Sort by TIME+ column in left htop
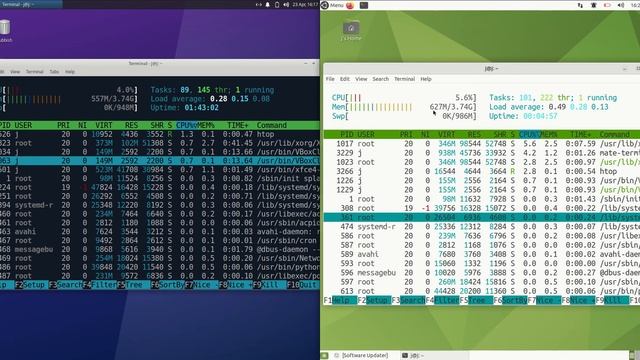The image size is (640, 360). coord(238,125)
